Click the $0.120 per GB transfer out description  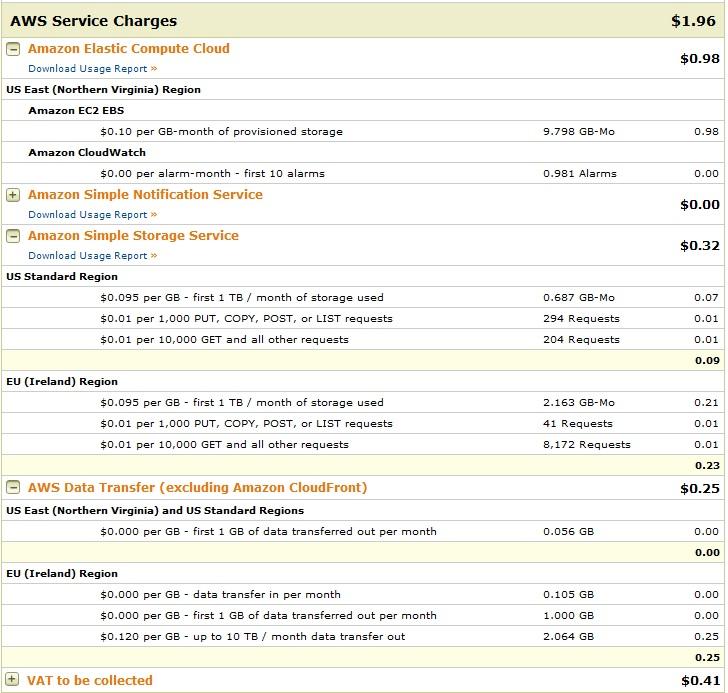pyautogui.click(x=253, y=637)
